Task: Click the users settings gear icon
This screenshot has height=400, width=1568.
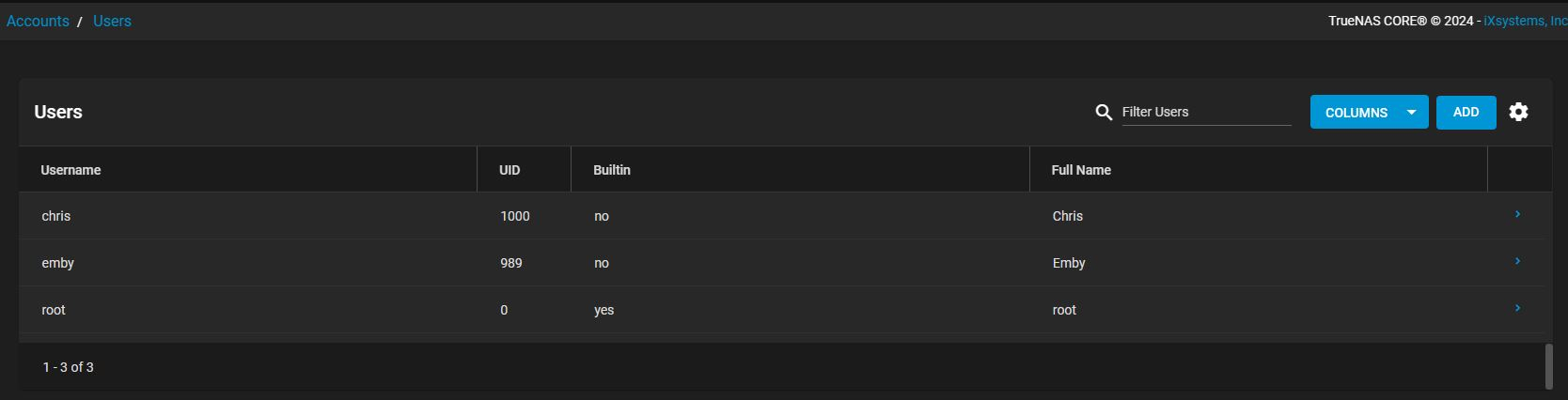Action: pos(1518,112)
